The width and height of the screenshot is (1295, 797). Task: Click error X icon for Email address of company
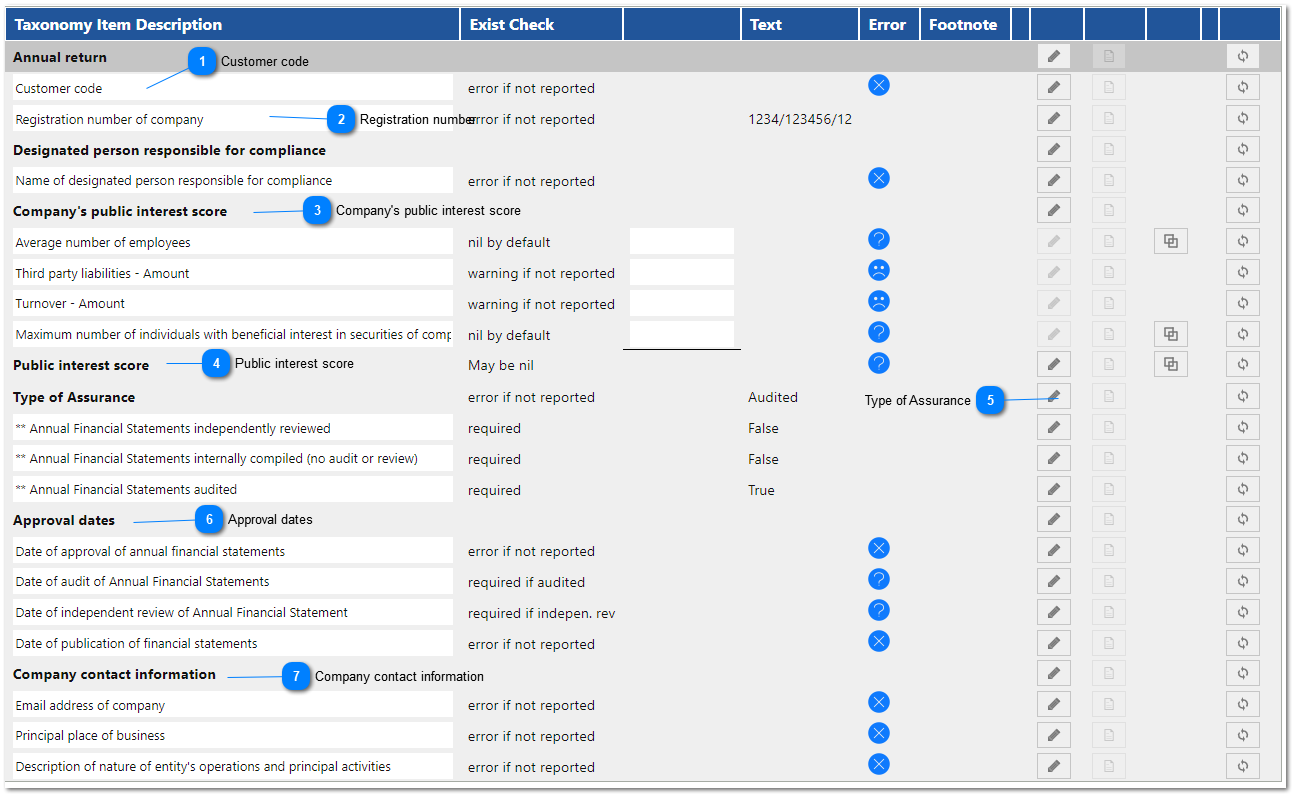(x=879, y=702)
